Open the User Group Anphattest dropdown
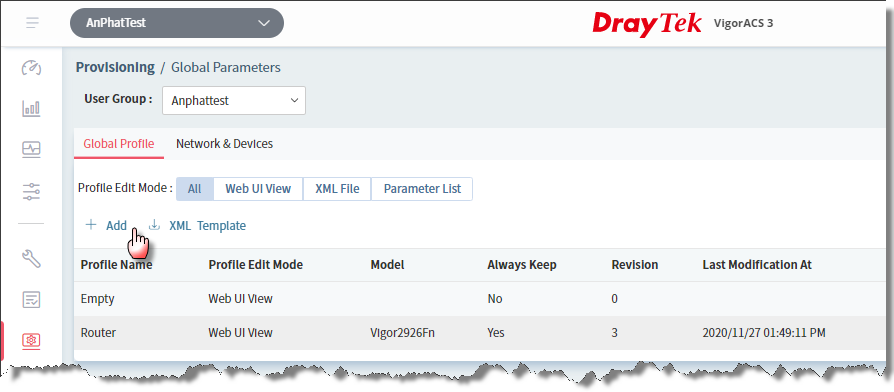Image resolution: width=894 pixels, height=392 pixels. click(x=234, y=100)
